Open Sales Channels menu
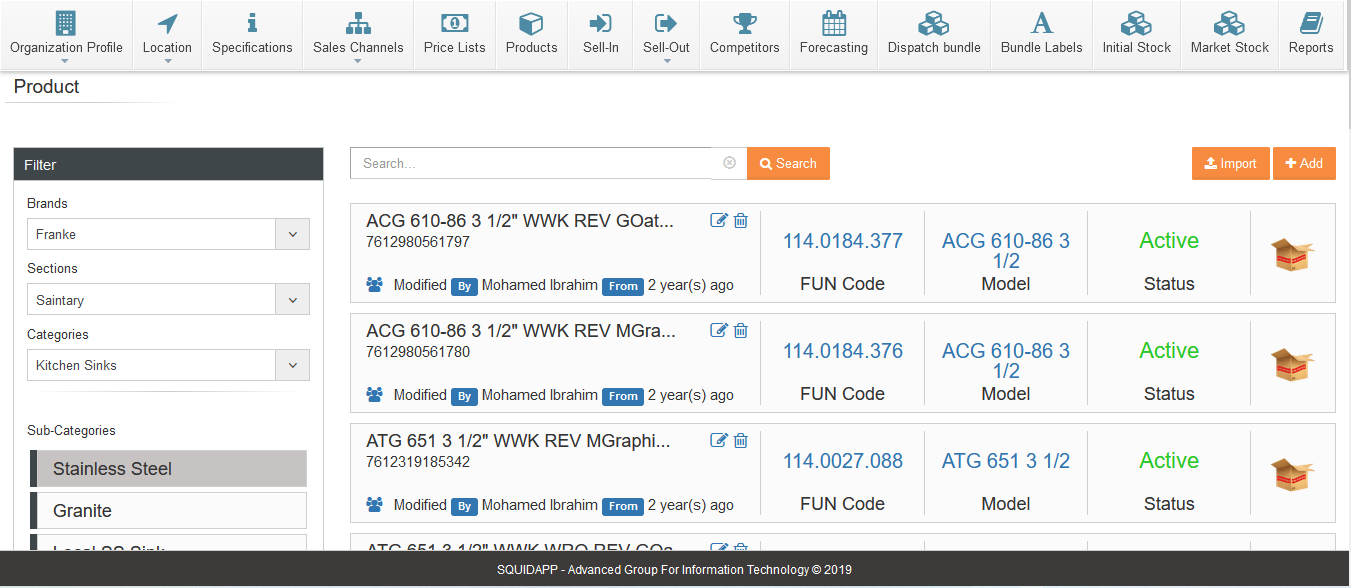Screen dimensions: 1351x588 tap(358, 35)
